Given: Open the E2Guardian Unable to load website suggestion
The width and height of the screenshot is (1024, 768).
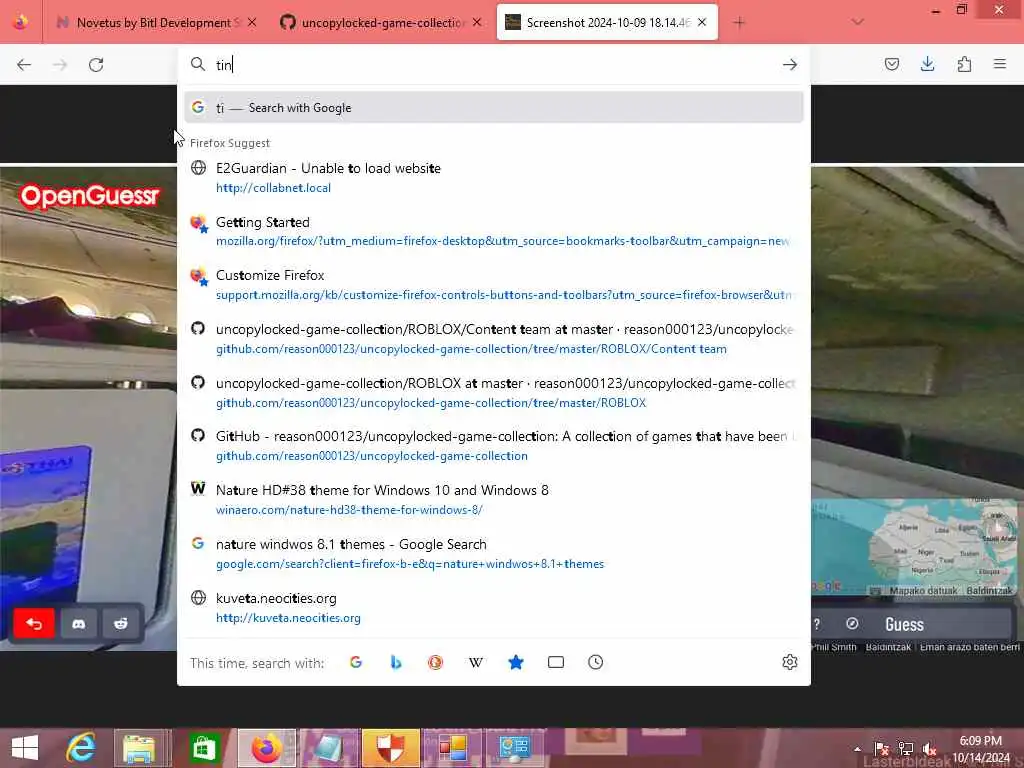Looking at the screenshot, I should tap(494, 178).
